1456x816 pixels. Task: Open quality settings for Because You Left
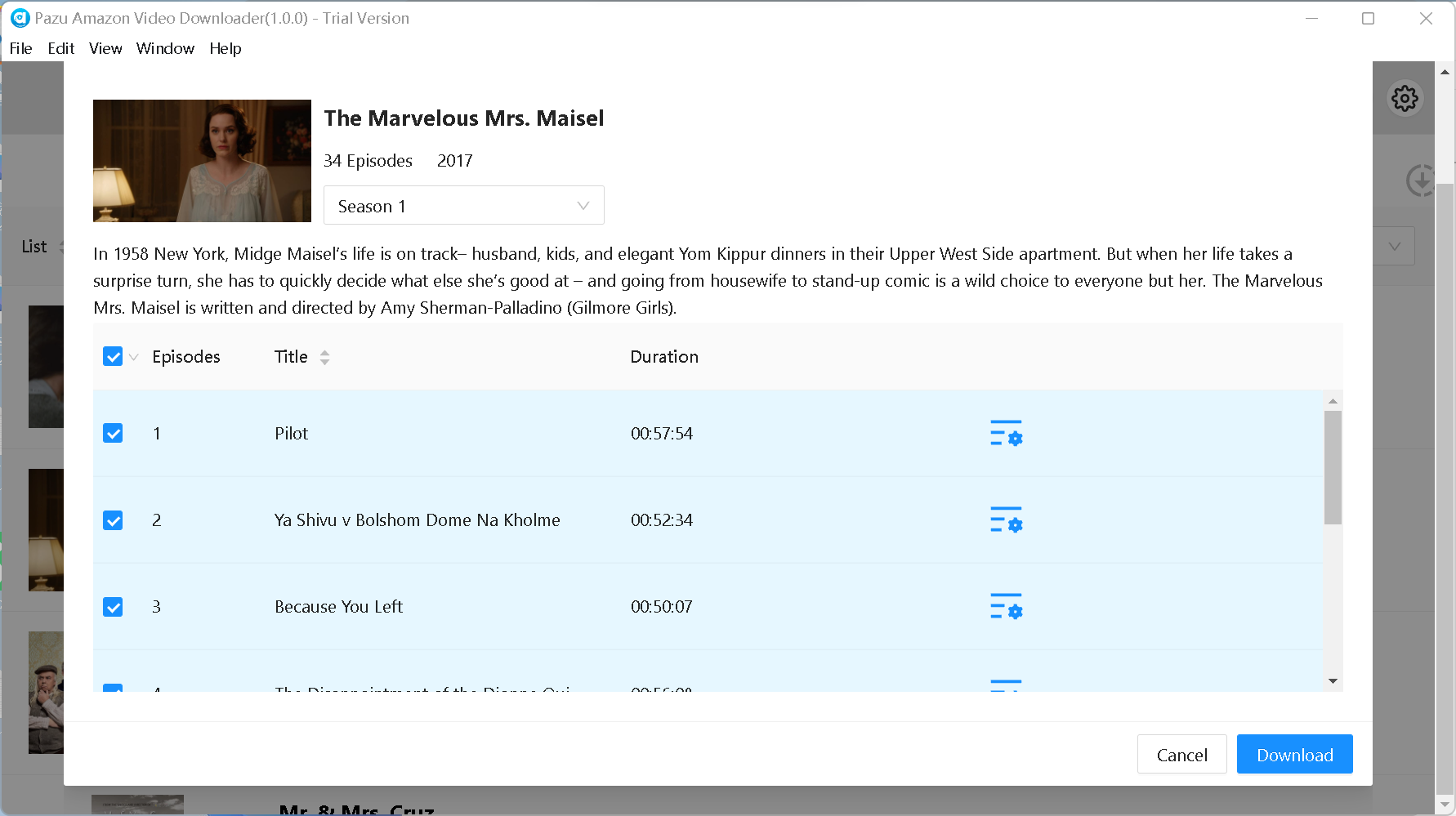[x=1005, y=608]
